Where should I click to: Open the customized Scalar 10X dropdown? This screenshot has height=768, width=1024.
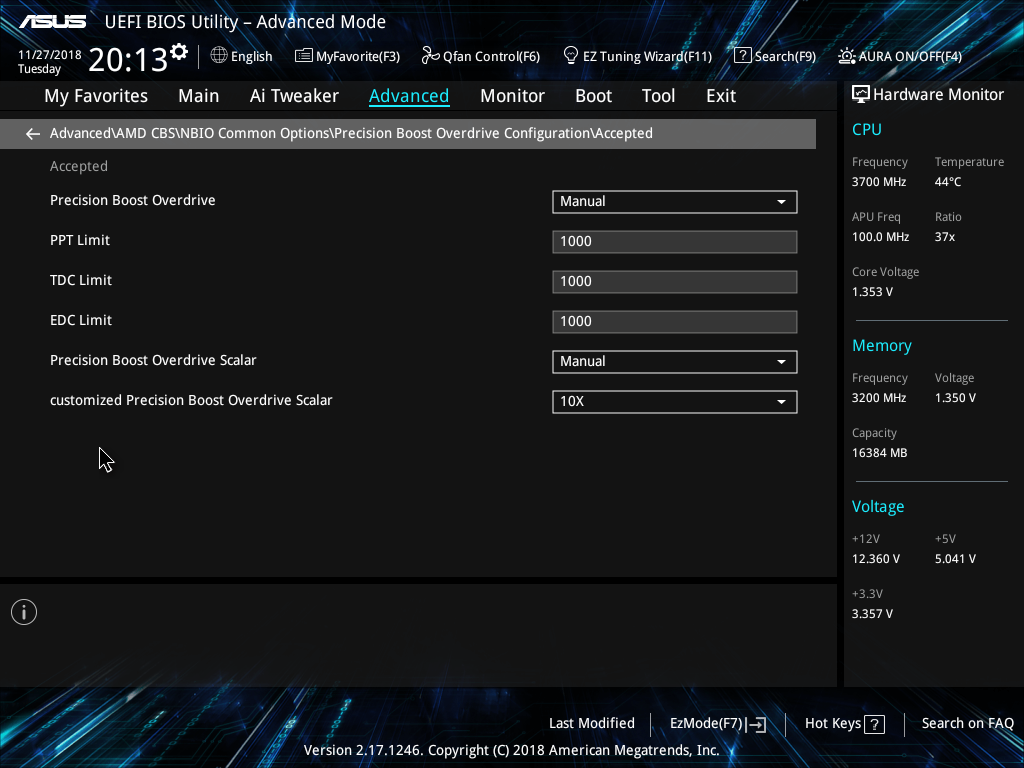(675, 402)
